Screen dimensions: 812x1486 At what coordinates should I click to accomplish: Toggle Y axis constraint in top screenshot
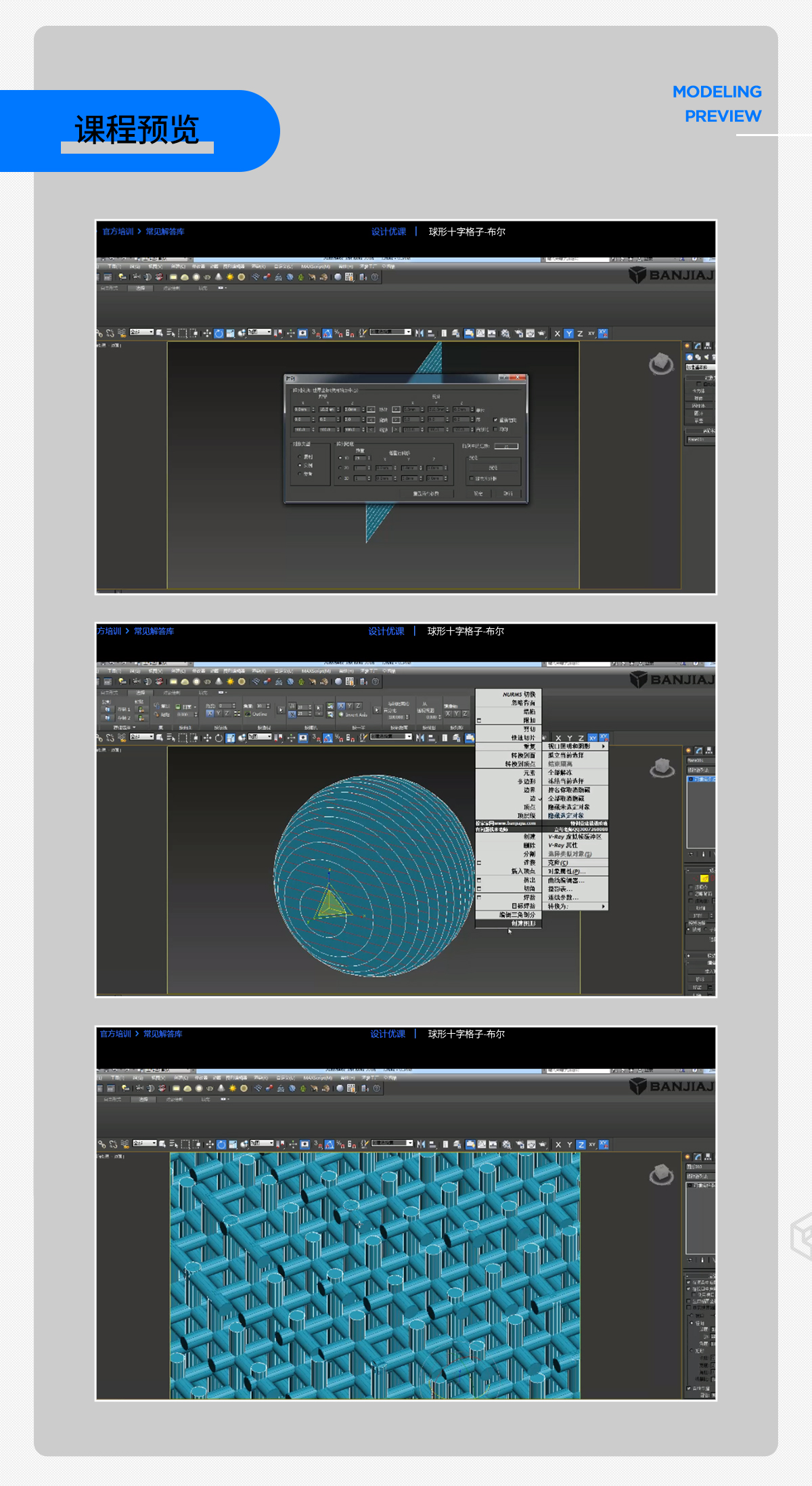[x=568, y=333]
